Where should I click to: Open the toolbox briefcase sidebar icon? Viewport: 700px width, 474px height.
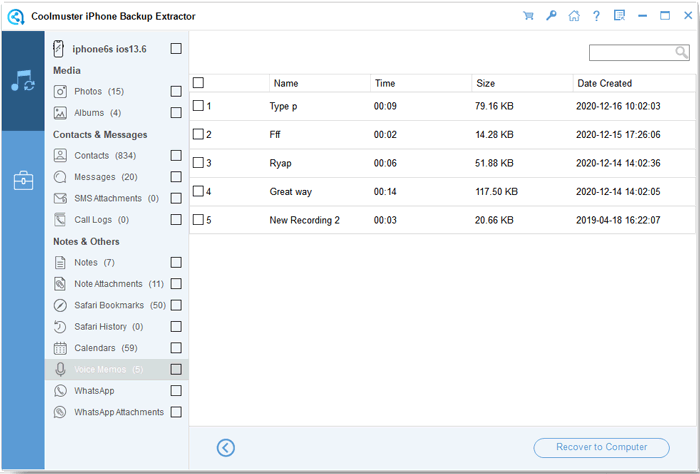click(23, 181)
